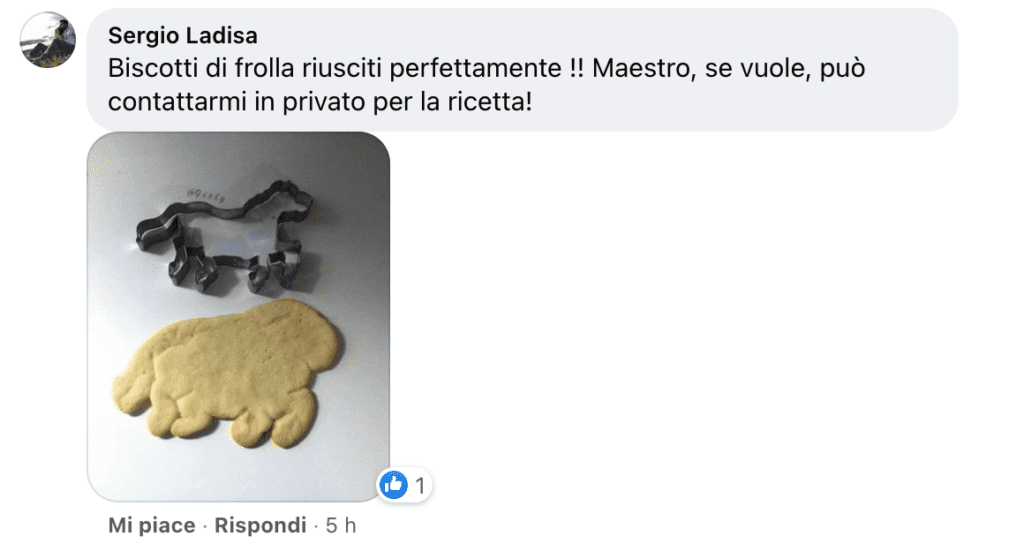The width and height of the screenshot is (1024, 544).
Task: Click the baked shortbread cookie in the photo
Action: coord(227,373)
